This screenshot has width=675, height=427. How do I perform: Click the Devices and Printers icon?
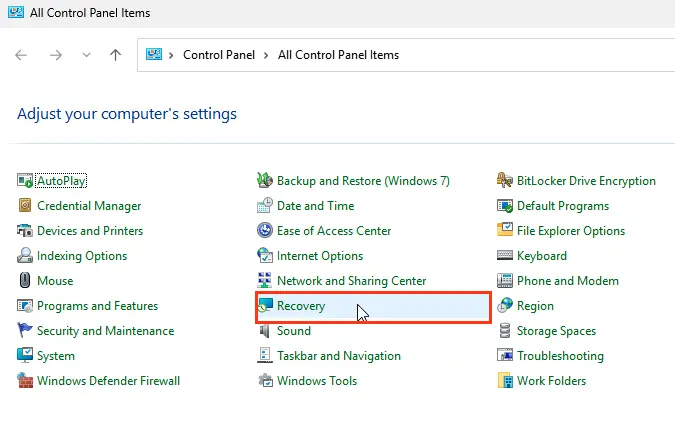26,231
